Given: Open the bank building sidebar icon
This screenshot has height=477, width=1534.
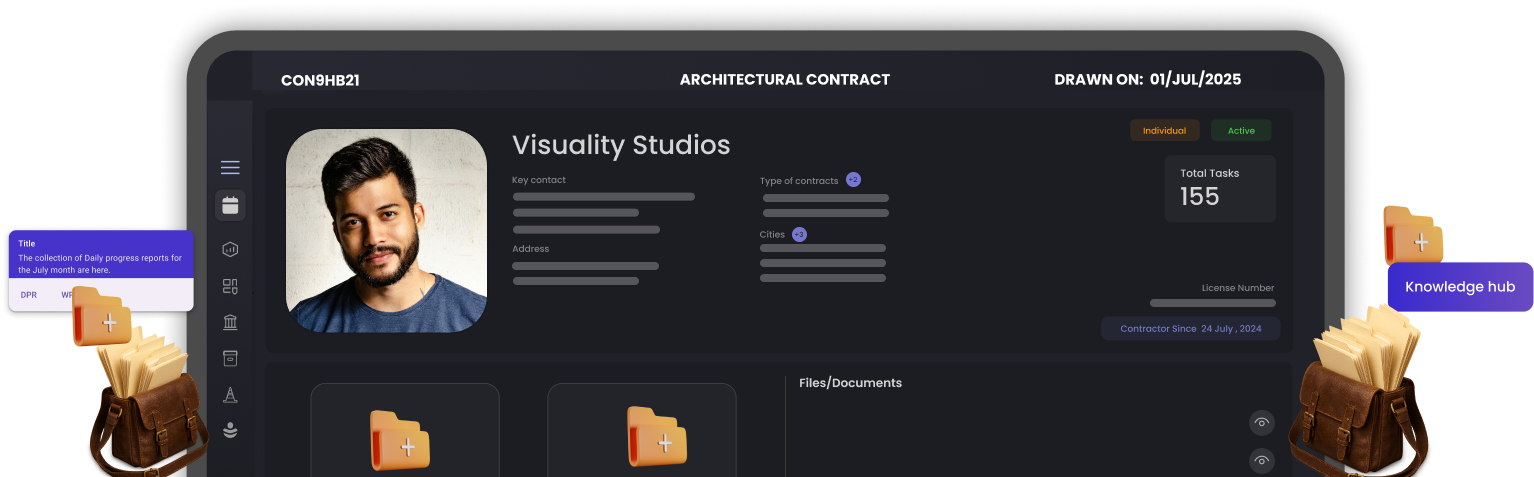Looking at the screenshot, I should 230,322.
